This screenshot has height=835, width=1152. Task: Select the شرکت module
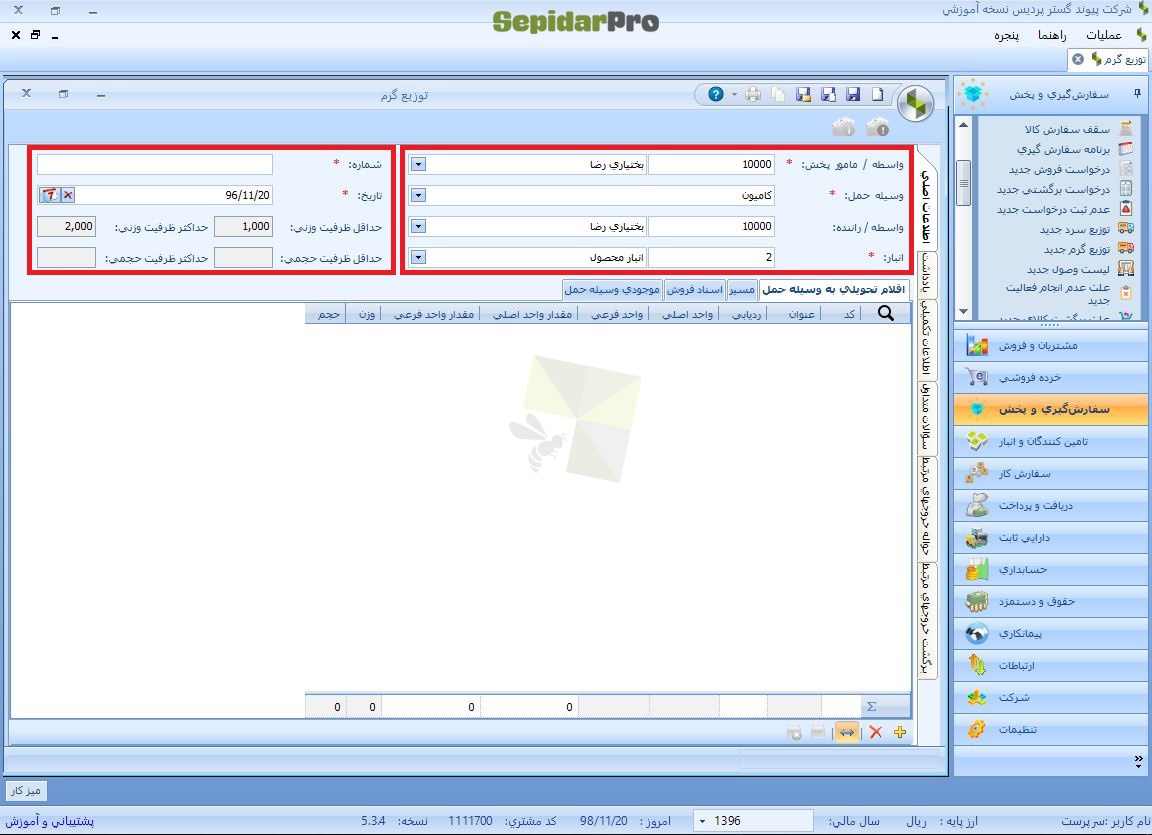tap(1051, 697)
